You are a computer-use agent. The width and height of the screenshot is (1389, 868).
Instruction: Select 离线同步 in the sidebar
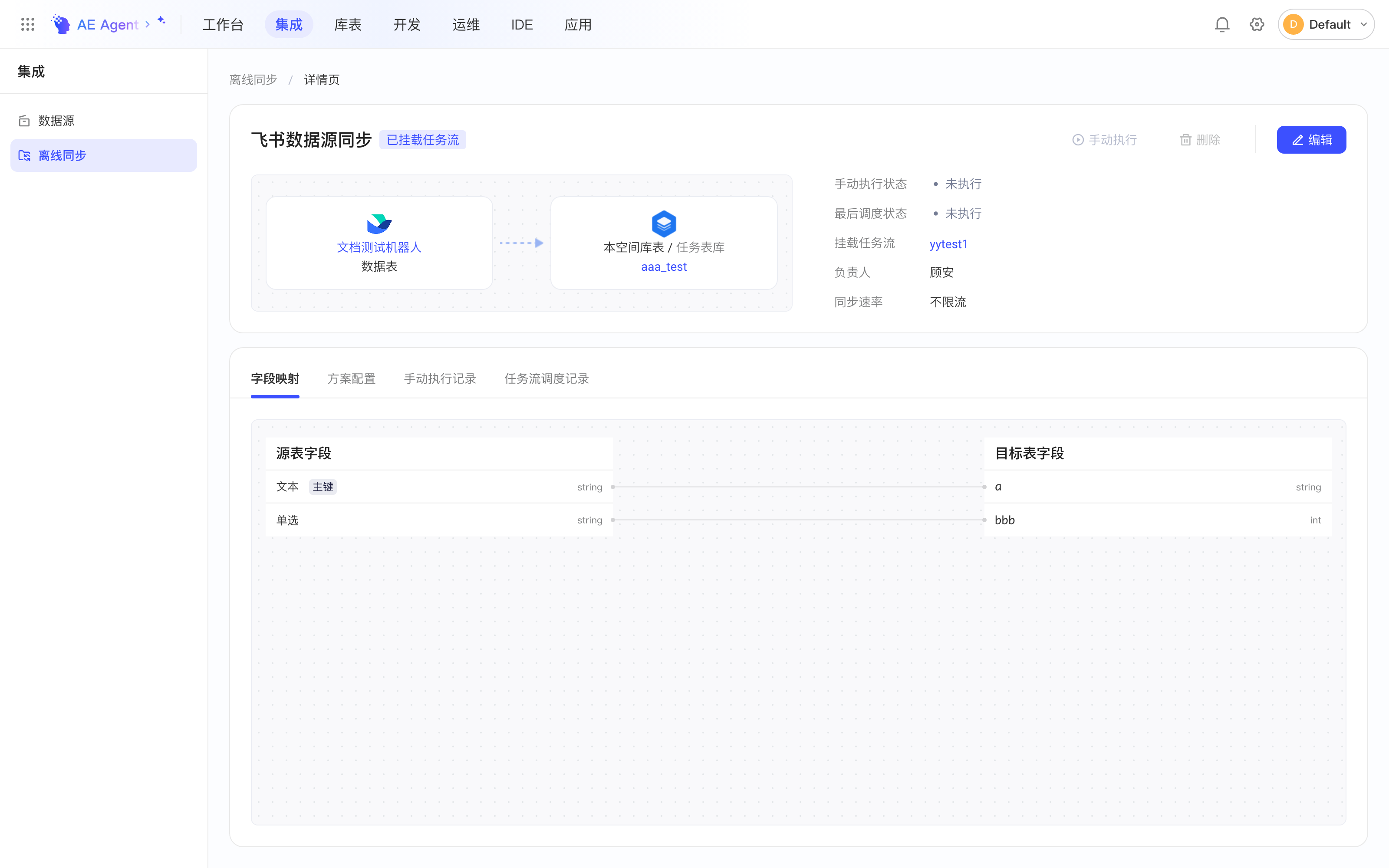103,155
